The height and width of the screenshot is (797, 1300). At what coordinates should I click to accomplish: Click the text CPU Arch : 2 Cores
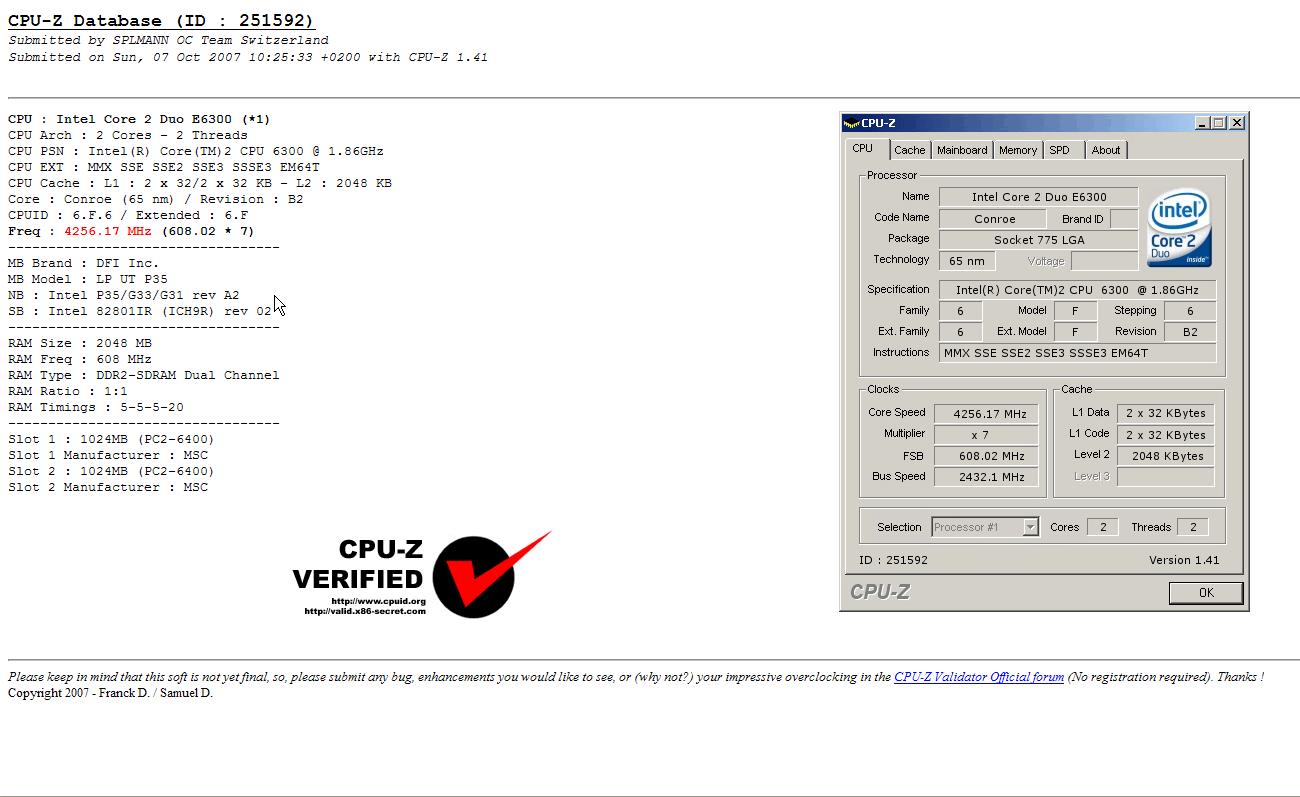pos(128,135)
